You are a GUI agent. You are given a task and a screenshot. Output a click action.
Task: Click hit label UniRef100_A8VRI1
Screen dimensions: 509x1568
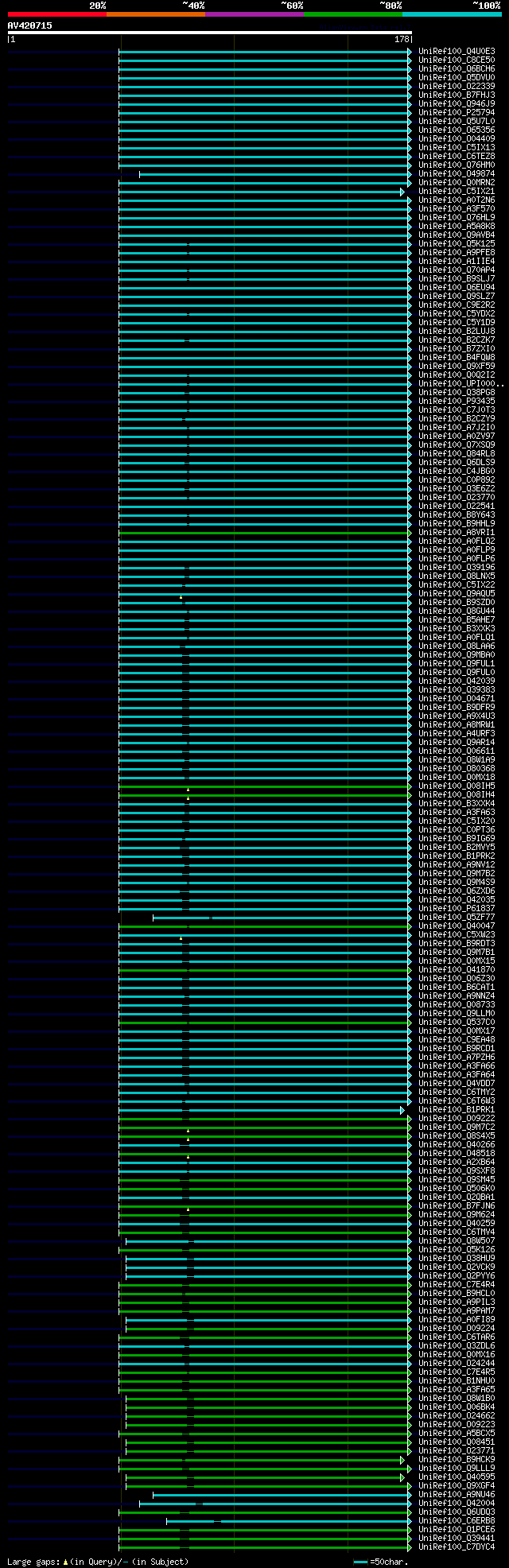click(x=457, y=532)
